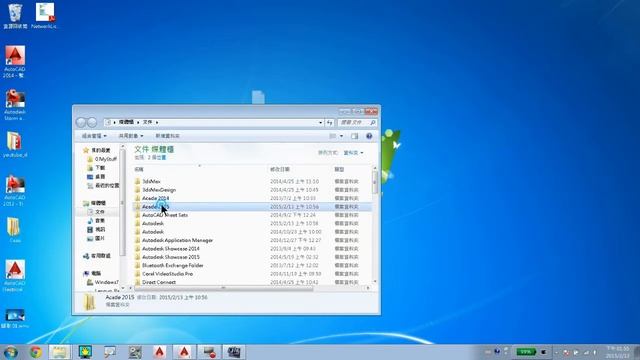Click the green battery indicator in system tray
This screenshot has width=640, height=360.
(x=525, y=351)
